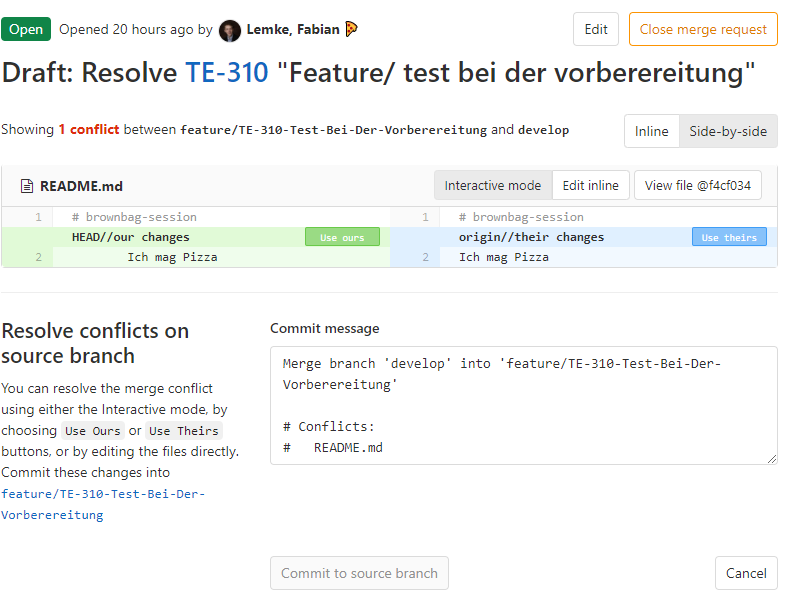This screenshot has width=786, height=606.
Task: Click Commit to source branch button
Action: pyautogui.click(x=359, y=573)
